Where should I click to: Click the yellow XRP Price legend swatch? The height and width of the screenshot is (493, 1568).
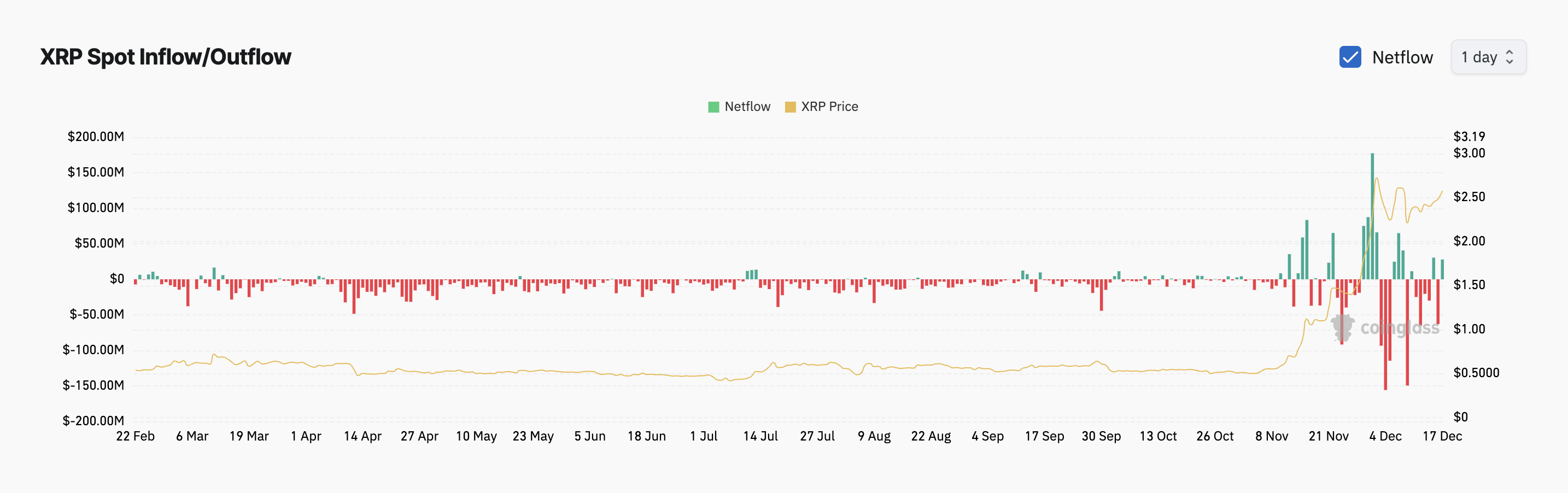pyautogui.click(x=790, y=107)
